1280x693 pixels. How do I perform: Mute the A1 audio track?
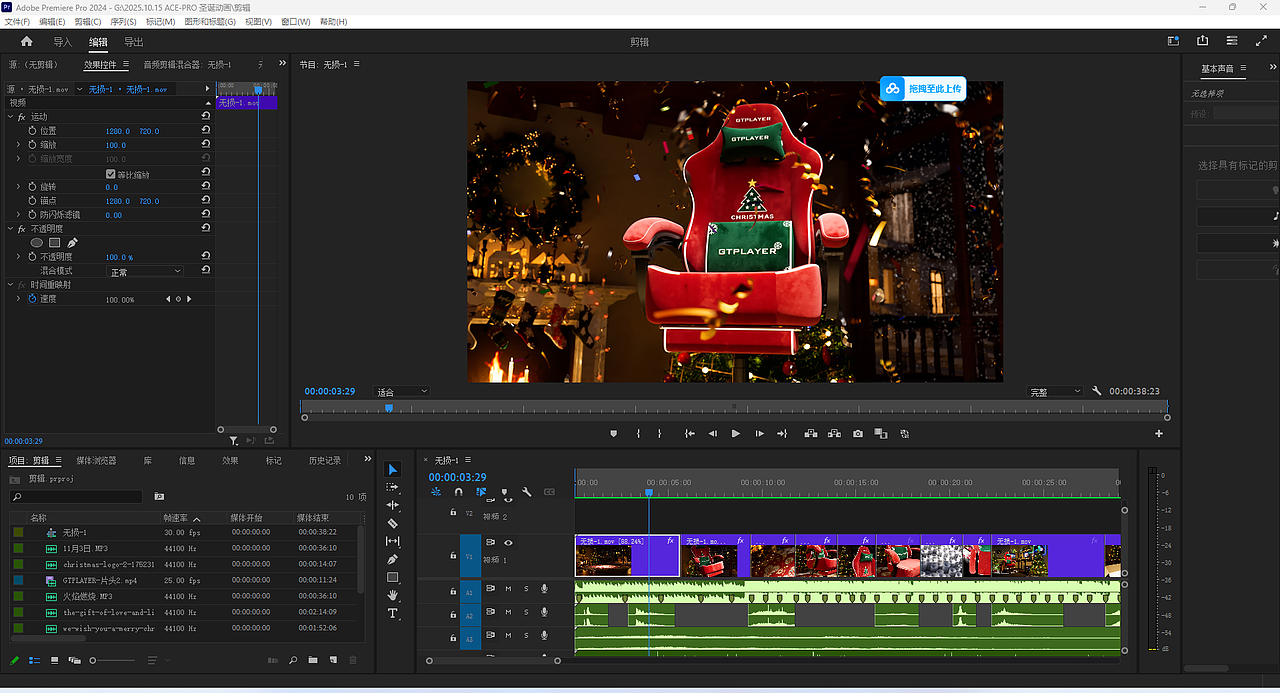508,588
